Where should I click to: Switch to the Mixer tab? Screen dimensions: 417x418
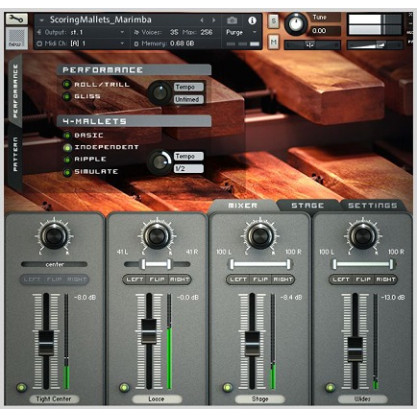243,206
